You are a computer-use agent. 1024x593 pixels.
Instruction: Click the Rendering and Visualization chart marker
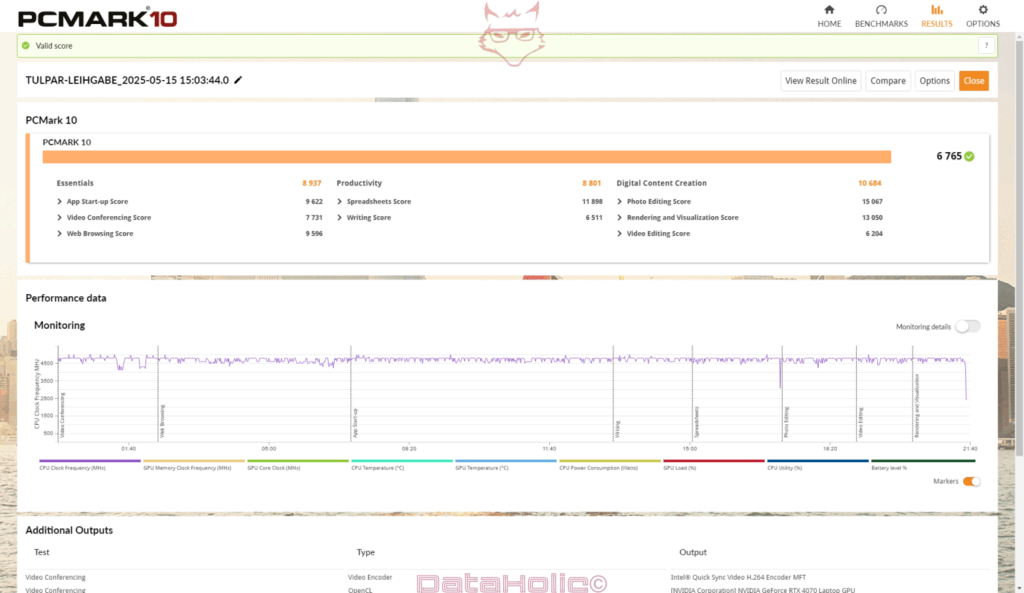click(x=917, y=406)
